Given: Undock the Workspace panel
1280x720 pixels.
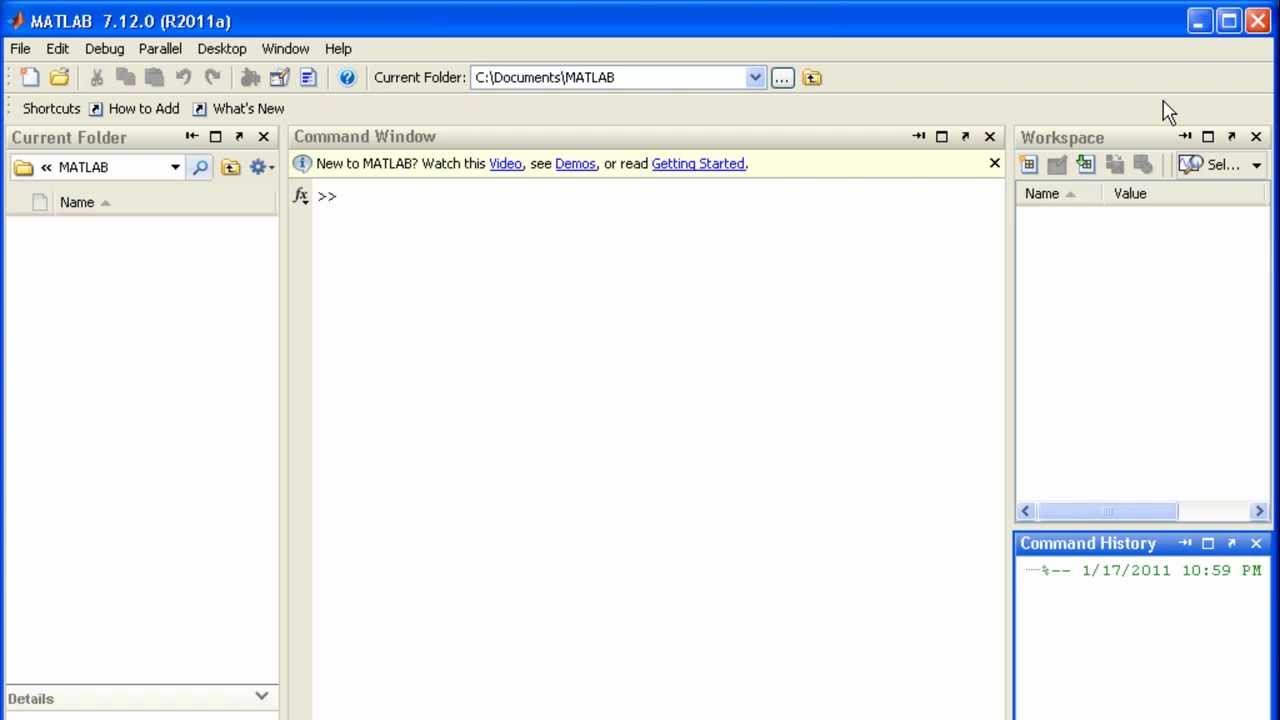Looking at the screenshot, I should pos(1231,137).
